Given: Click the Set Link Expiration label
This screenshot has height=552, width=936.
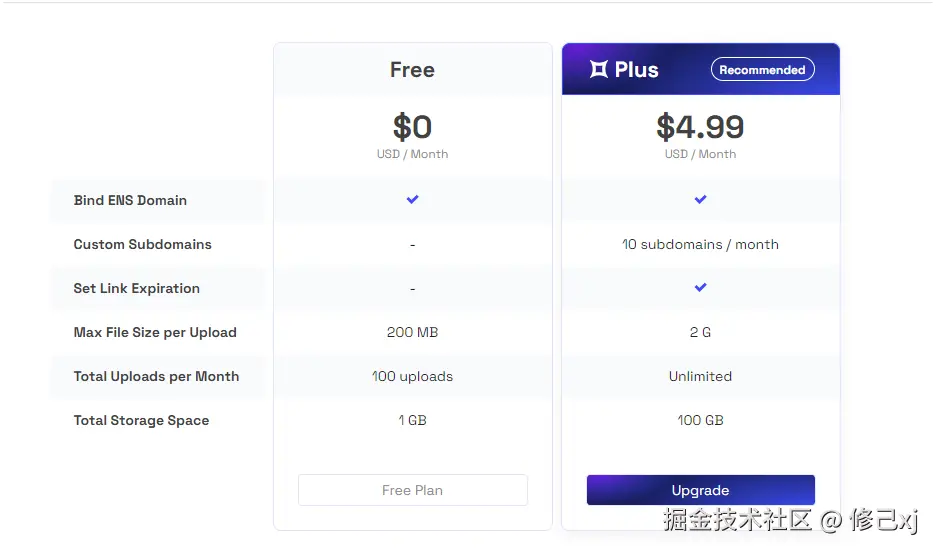Looking at the screenshot, I should pos(136,288).
